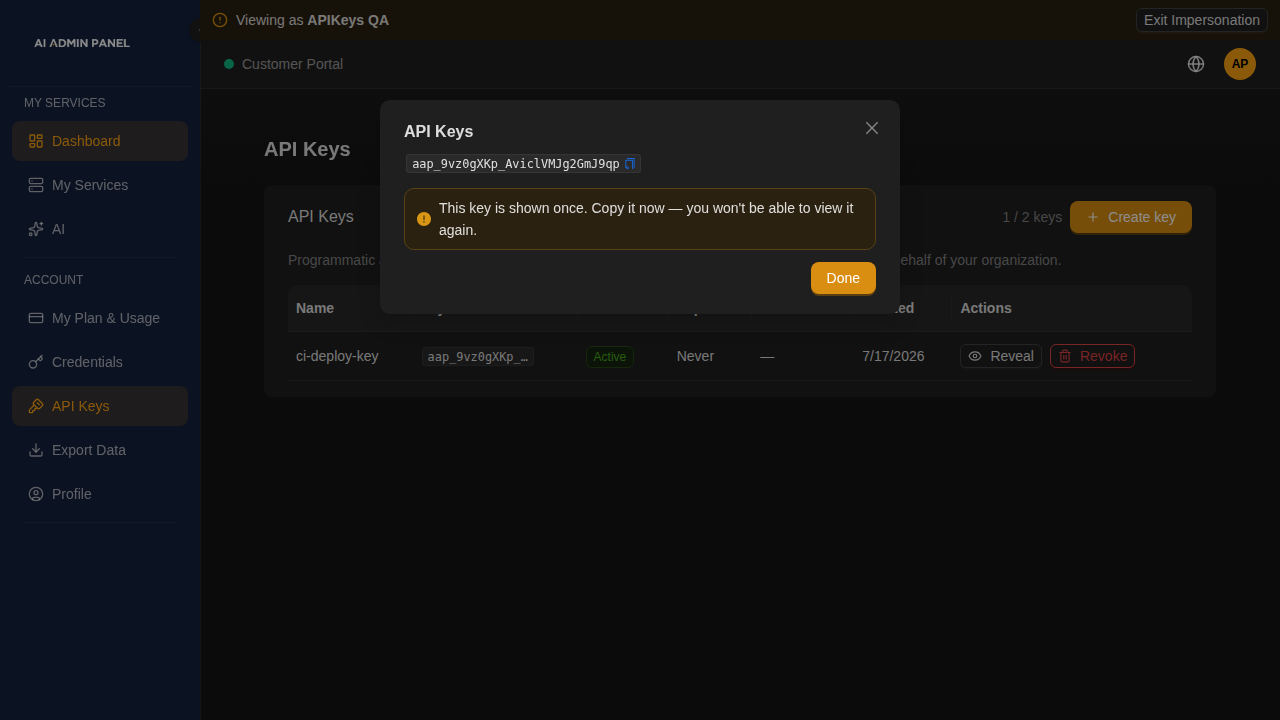Reveal the ci-deploy-key key
This screenshot has width=1280, height=720.
click(x=1001, y=356)
